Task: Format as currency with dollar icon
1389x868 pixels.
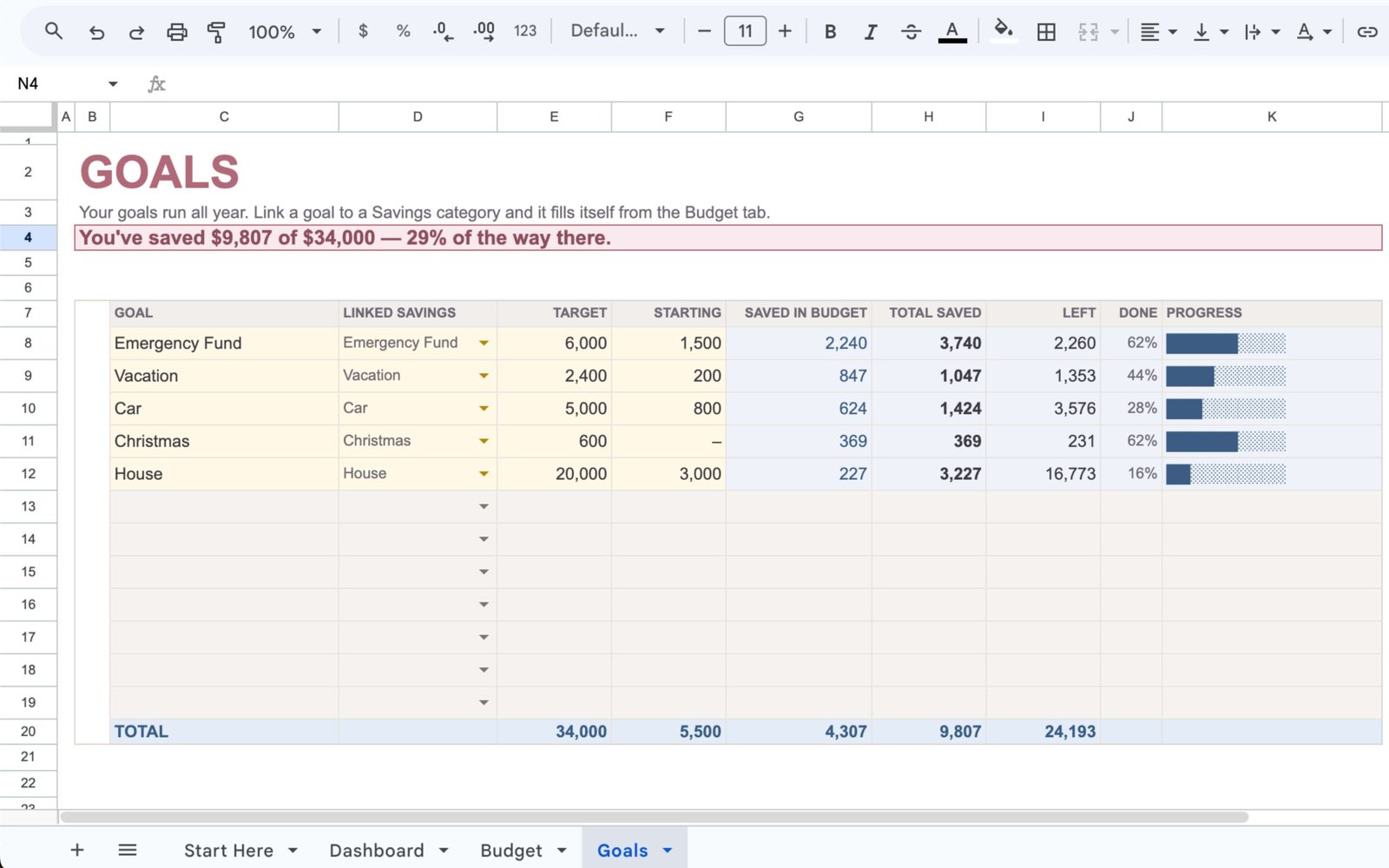Action: click(x=363, y=31)
